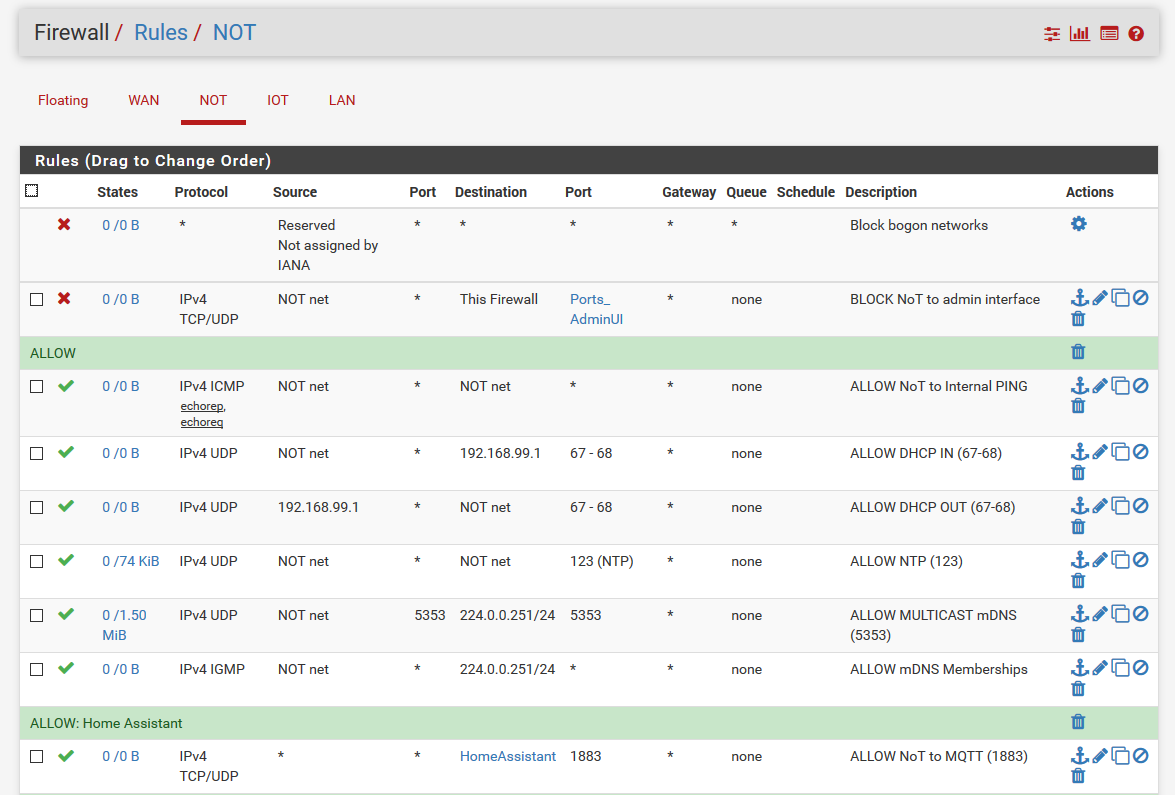The height and width of the screenshot is (795, 1175).
Task: Delete the BLOCK NoT to admin interface rule
Action: 1078,319
